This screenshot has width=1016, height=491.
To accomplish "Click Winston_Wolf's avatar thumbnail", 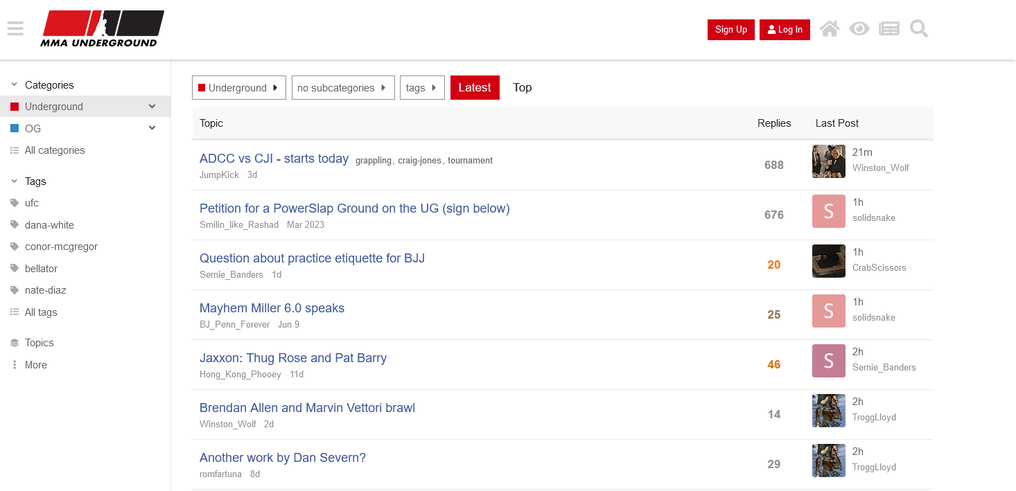I will [x=829, y=161].
